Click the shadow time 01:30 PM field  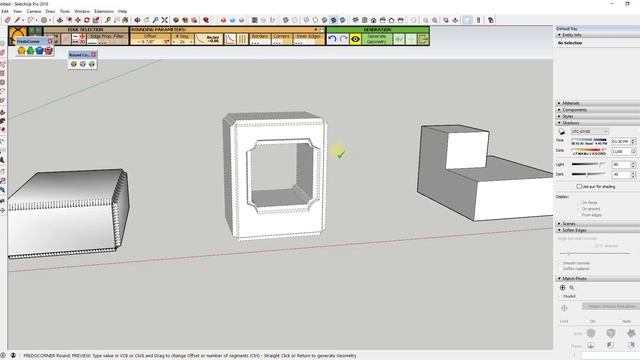(620, 142)
